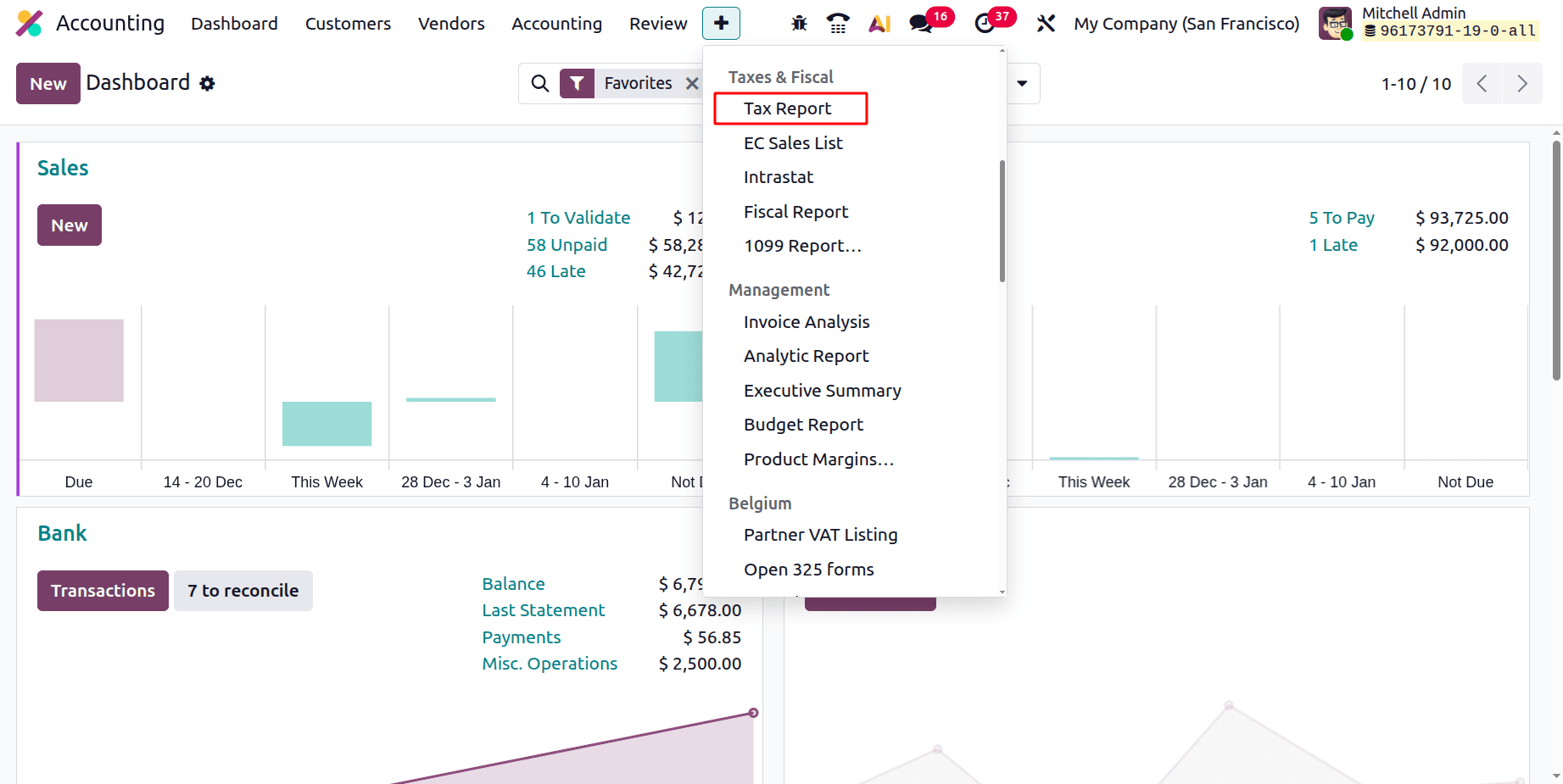Open the Customers menu
Image resolution: width=1563 pixels, height=784 pixels.
[348, 24]
